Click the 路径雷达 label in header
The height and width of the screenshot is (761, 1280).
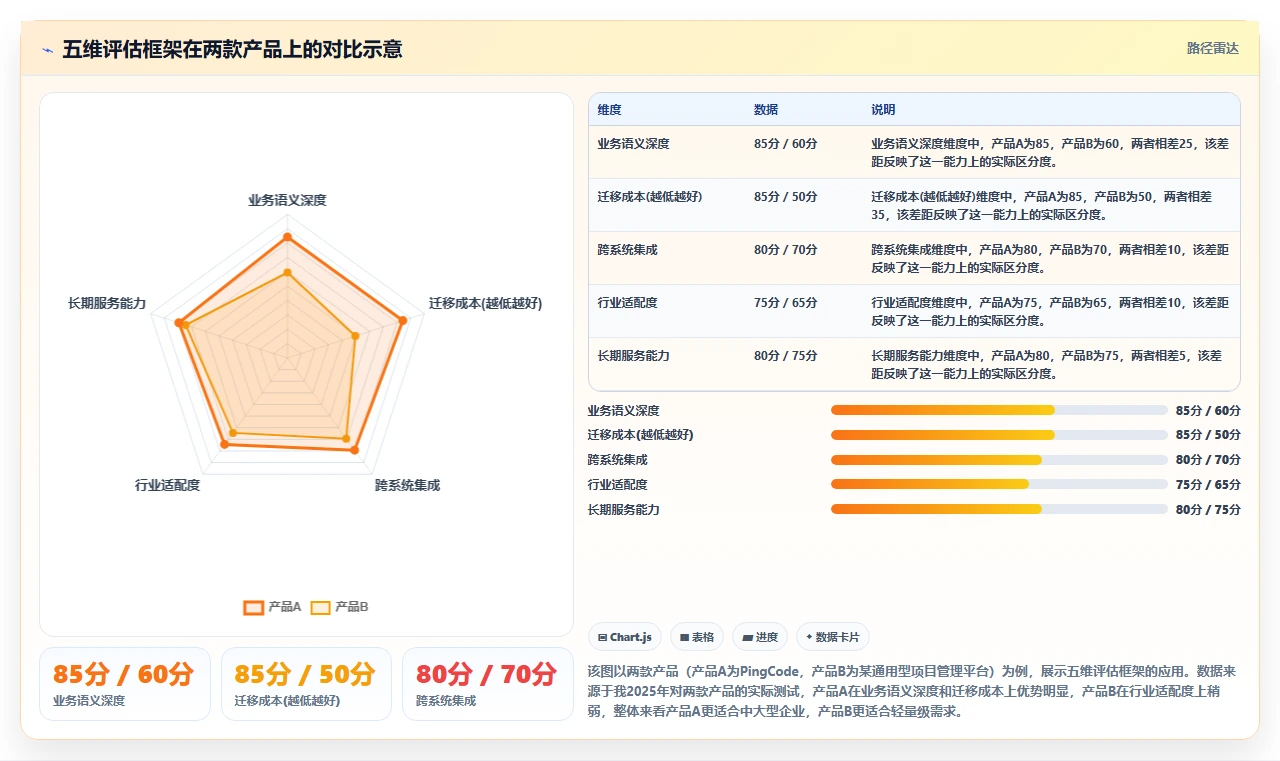click(1212, 48)
